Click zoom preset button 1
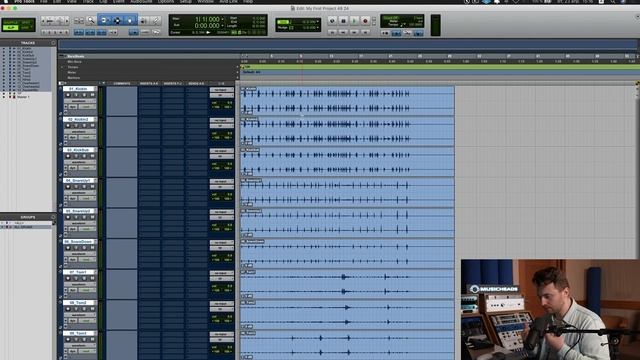640x360 pixels. (x=44, y=32)
